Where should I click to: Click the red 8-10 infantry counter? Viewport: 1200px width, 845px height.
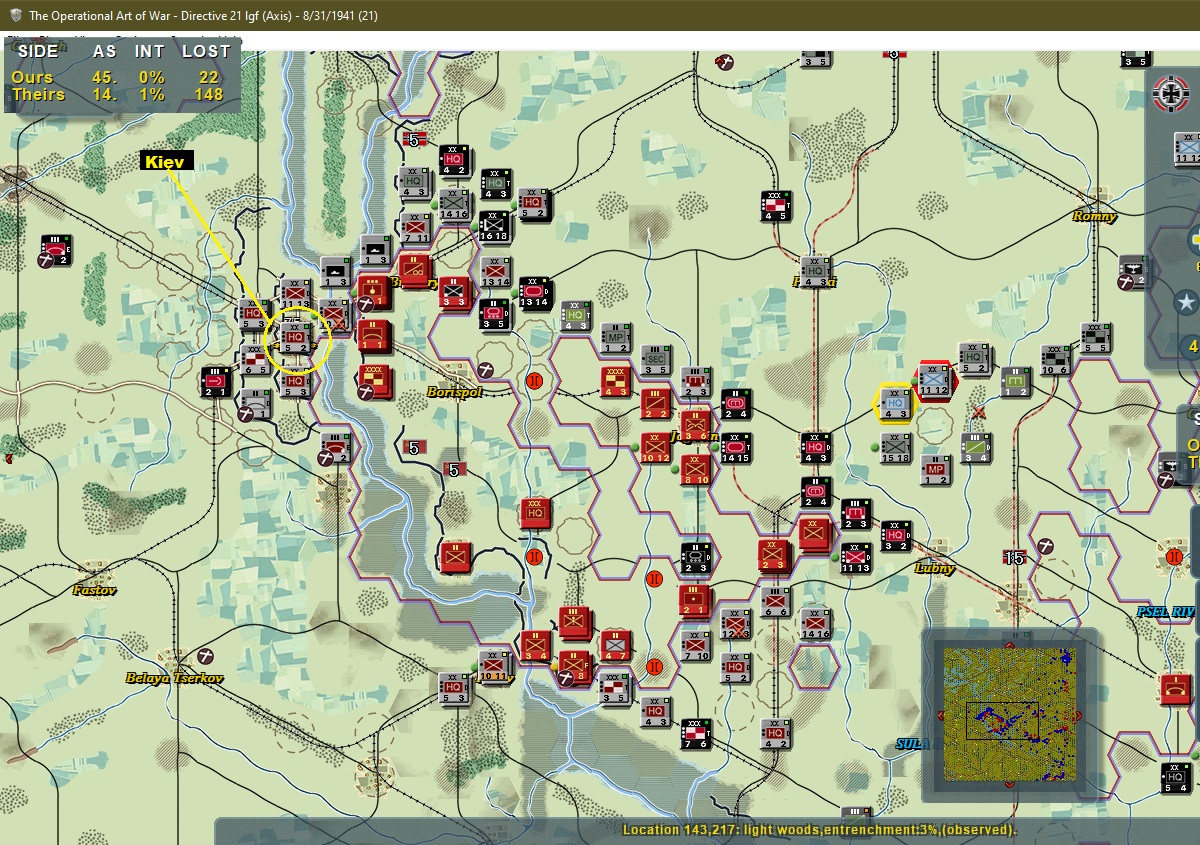(x=695, y=470)
